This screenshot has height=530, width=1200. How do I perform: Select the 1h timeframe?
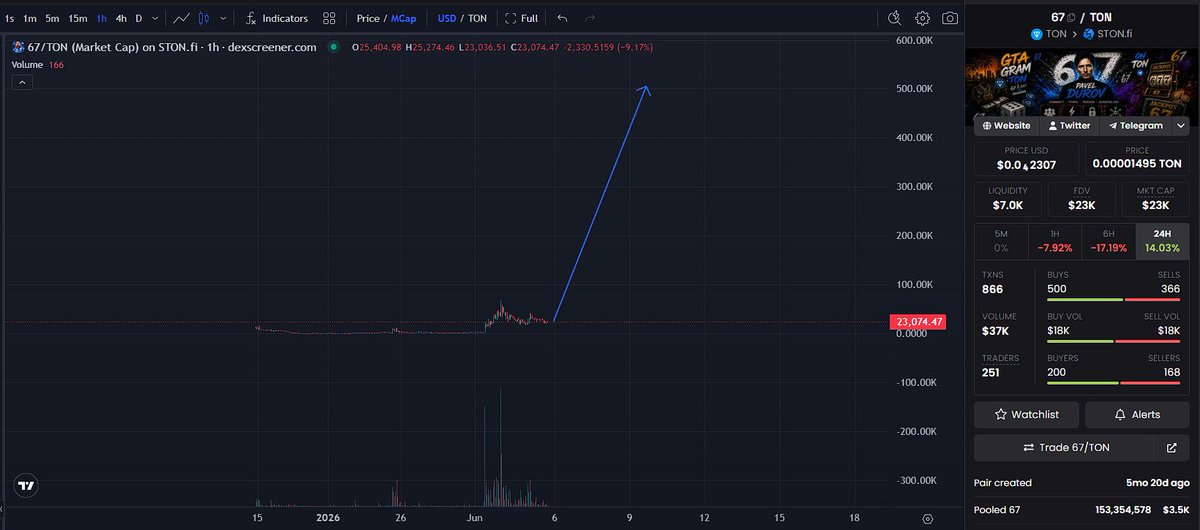point(101,18)
